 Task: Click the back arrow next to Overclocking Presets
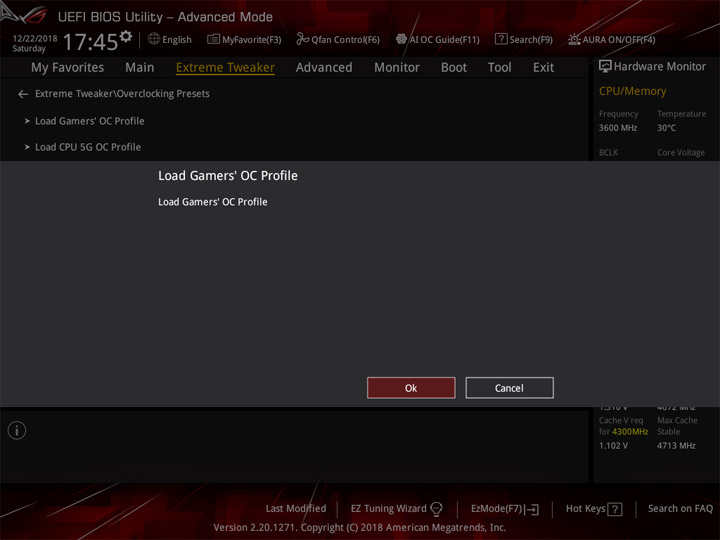tap(23, 94)
